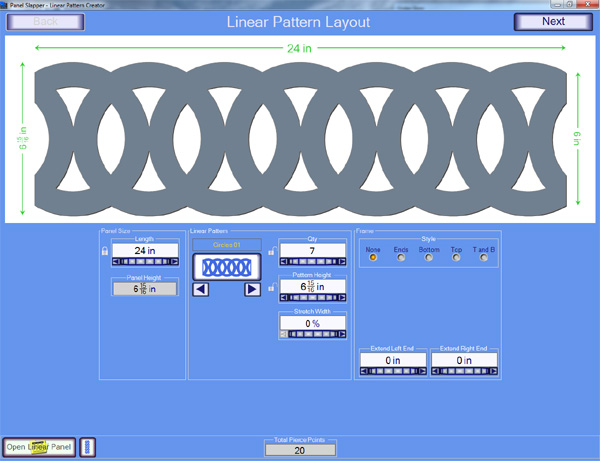
Task: Toggle the lock icon beside Qty
Action: tap(272, 252)
